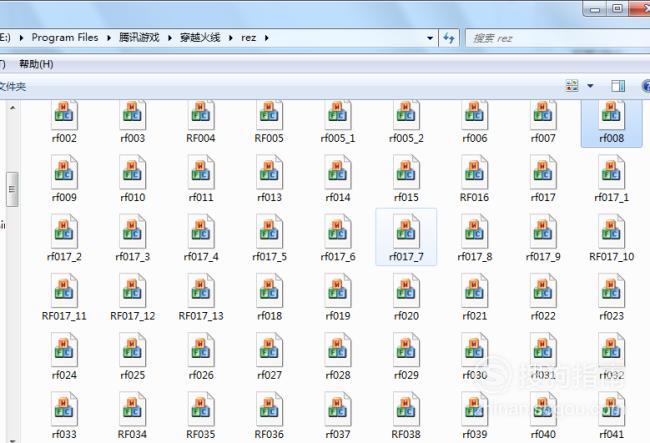Viewport: 650px width, 443px height.
Task: Select the rf017_7 file icon
Action: point(406,231)
